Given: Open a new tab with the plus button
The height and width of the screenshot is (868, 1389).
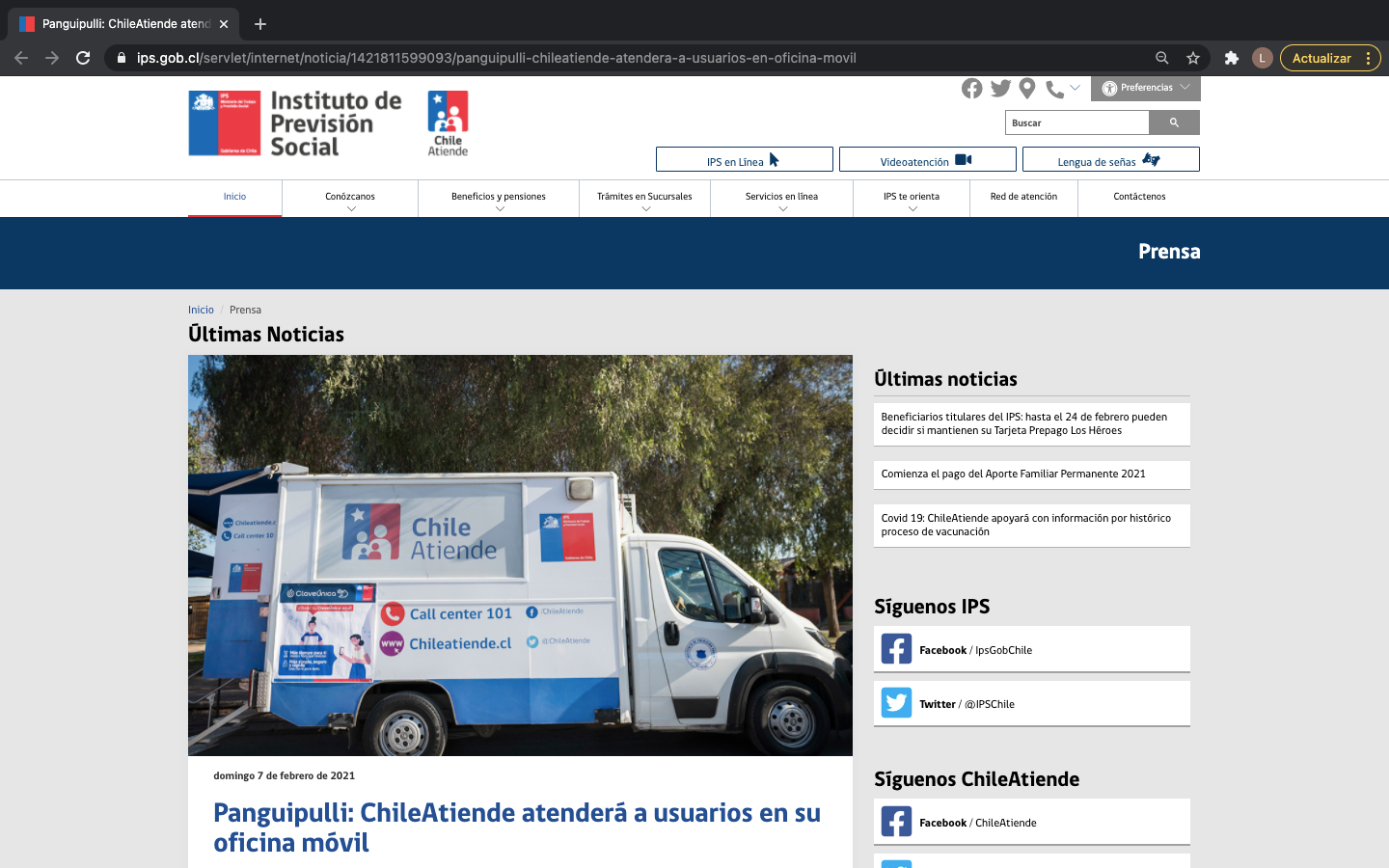Looking at the screenshot, I should [x=260, y=24].
